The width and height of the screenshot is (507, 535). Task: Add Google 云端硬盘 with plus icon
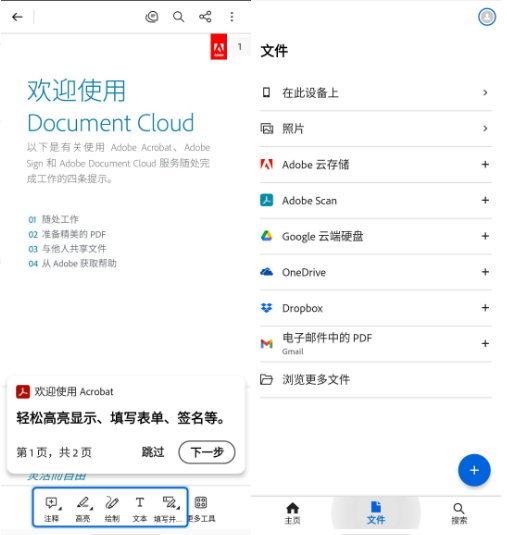point(485,236)
